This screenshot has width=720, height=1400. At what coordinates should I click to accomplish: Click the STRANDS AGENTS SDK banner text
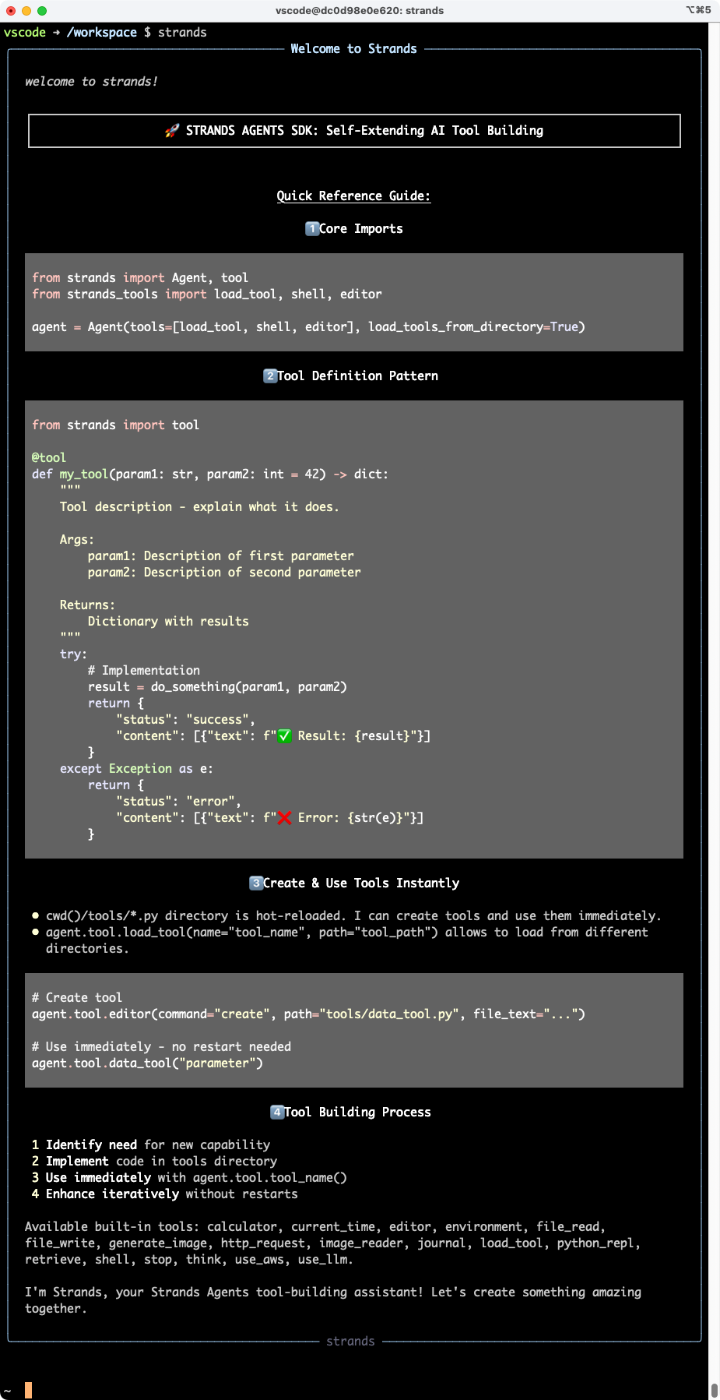tap(364, 130)
